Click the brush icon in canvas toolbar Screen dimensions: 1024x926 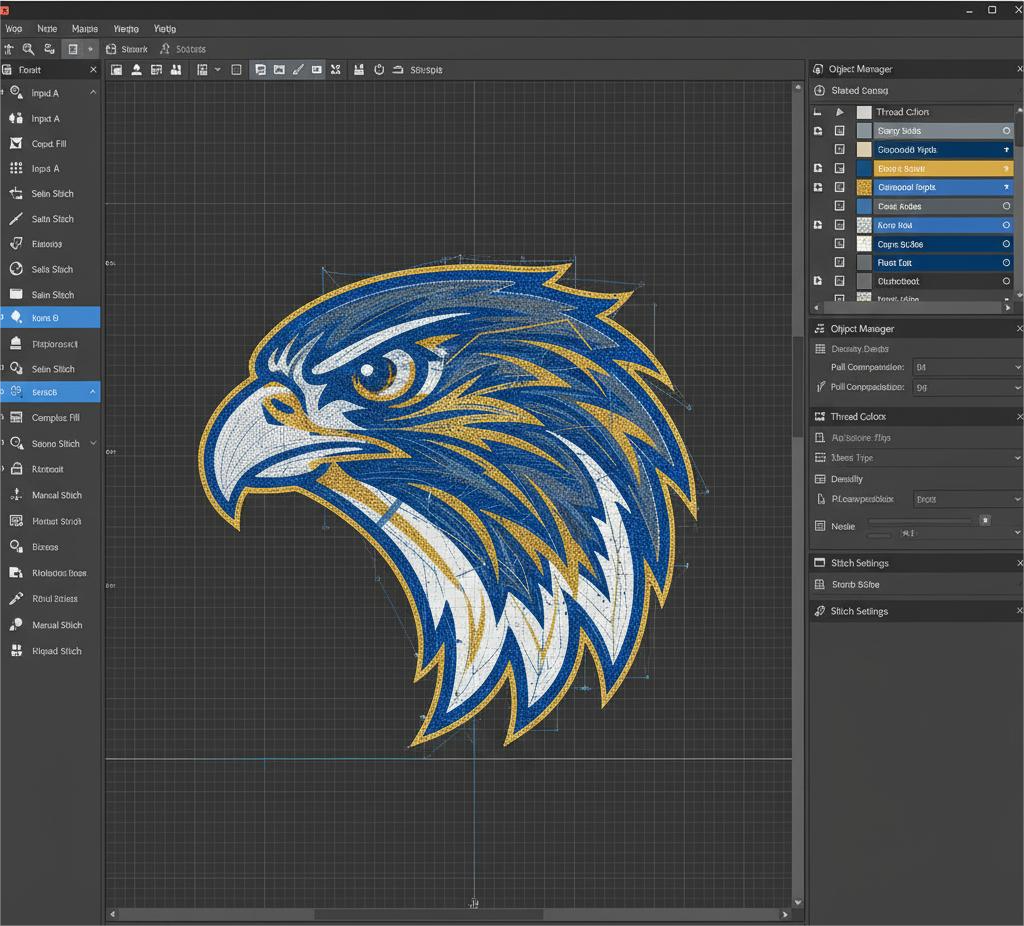pyautogui.click(x=298, y=70)
